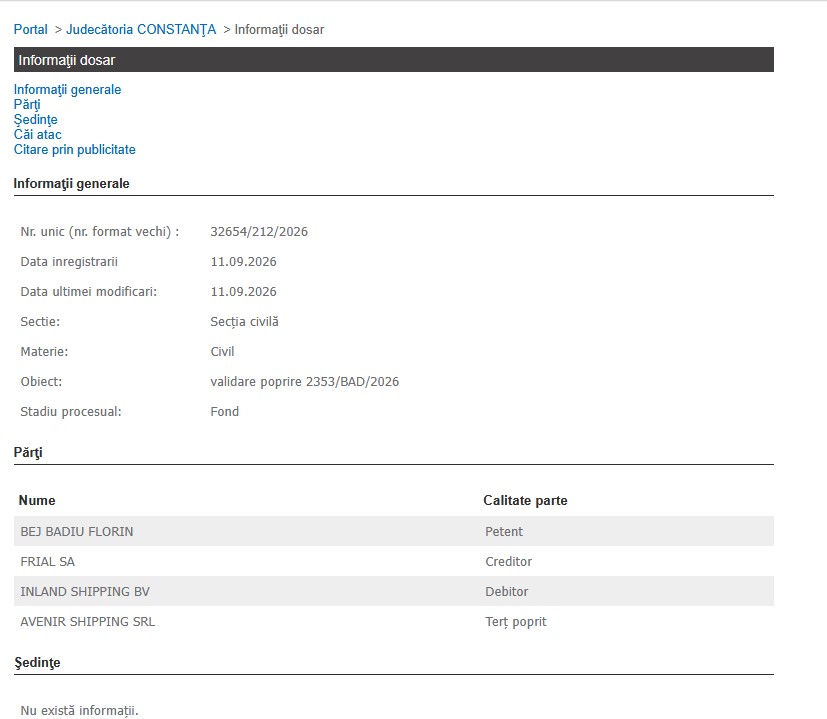Jump to Părţi anchor link
The image size is (827, 719).
[27, 104]
